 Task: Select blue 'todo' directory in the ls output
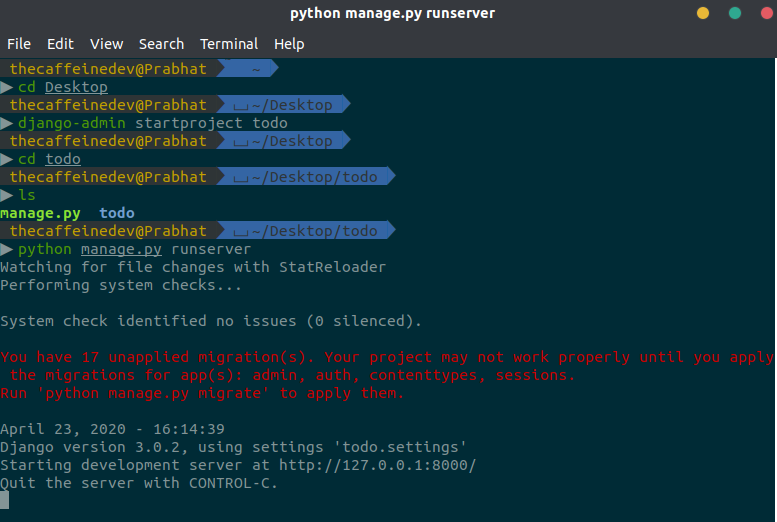click(x=117, y=213)
